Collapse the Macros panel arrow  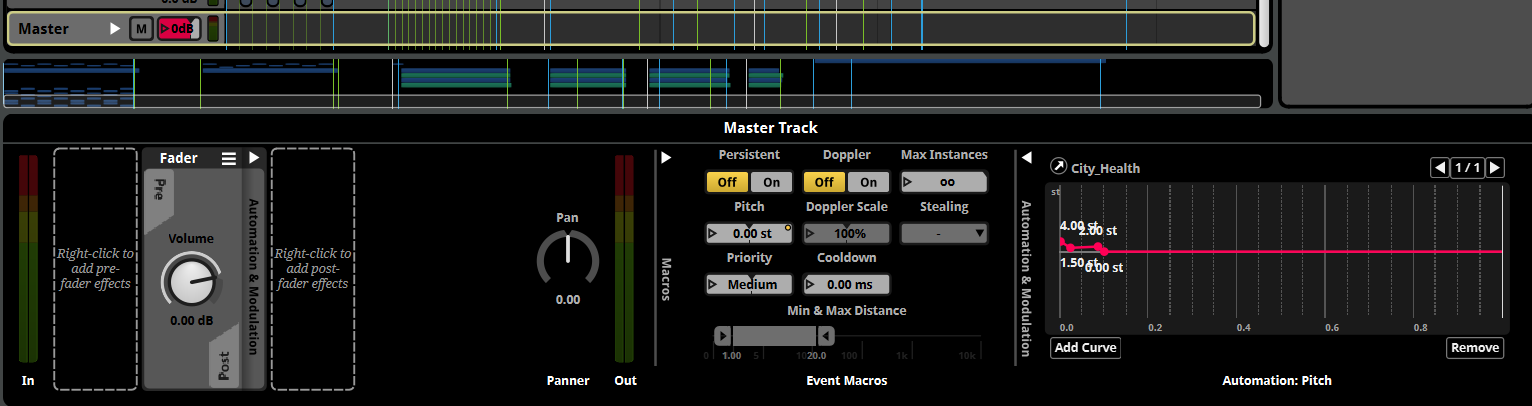(666, 157)
